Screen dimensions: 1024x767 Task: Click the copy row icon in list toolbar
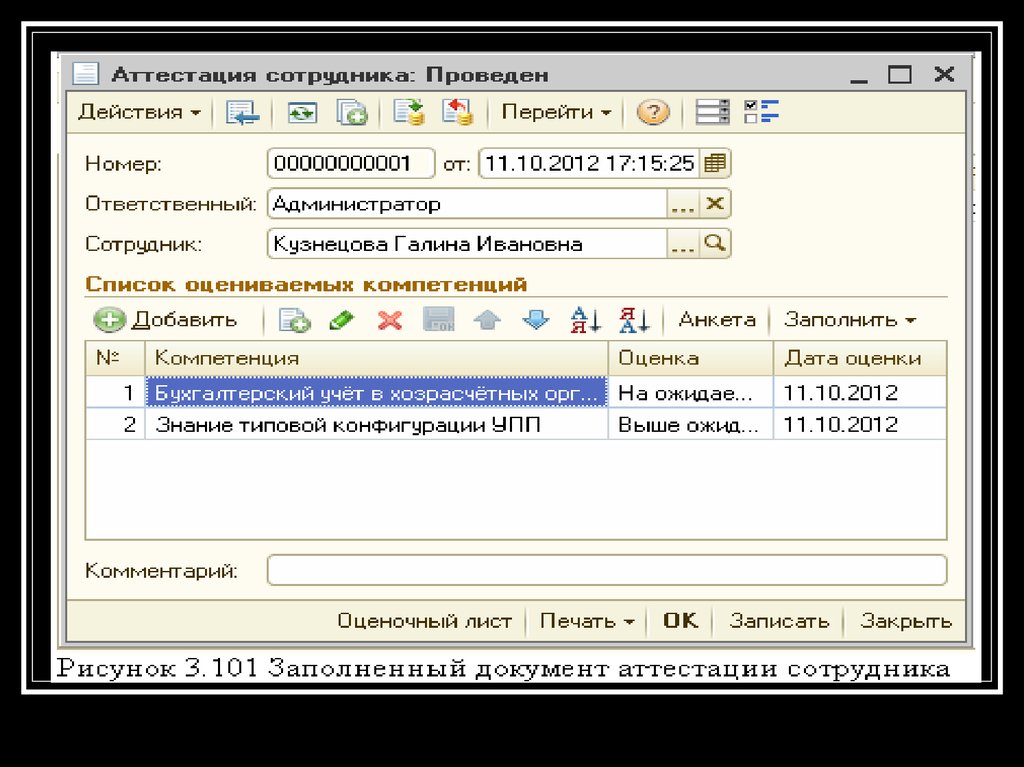[294, 320]
